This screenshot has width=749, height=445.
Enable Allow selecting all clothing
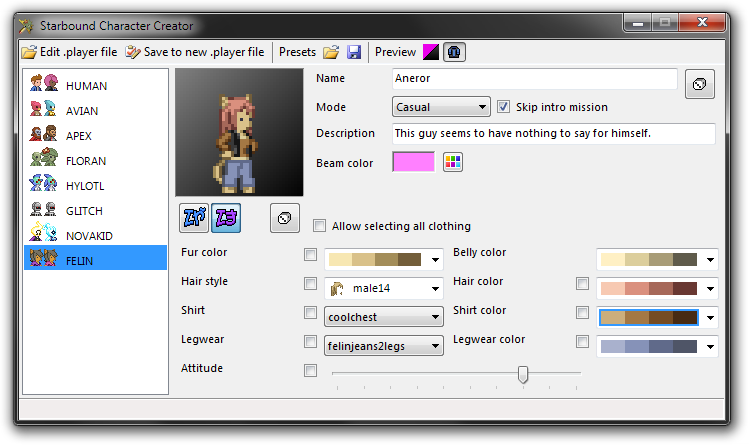(320, 225)
